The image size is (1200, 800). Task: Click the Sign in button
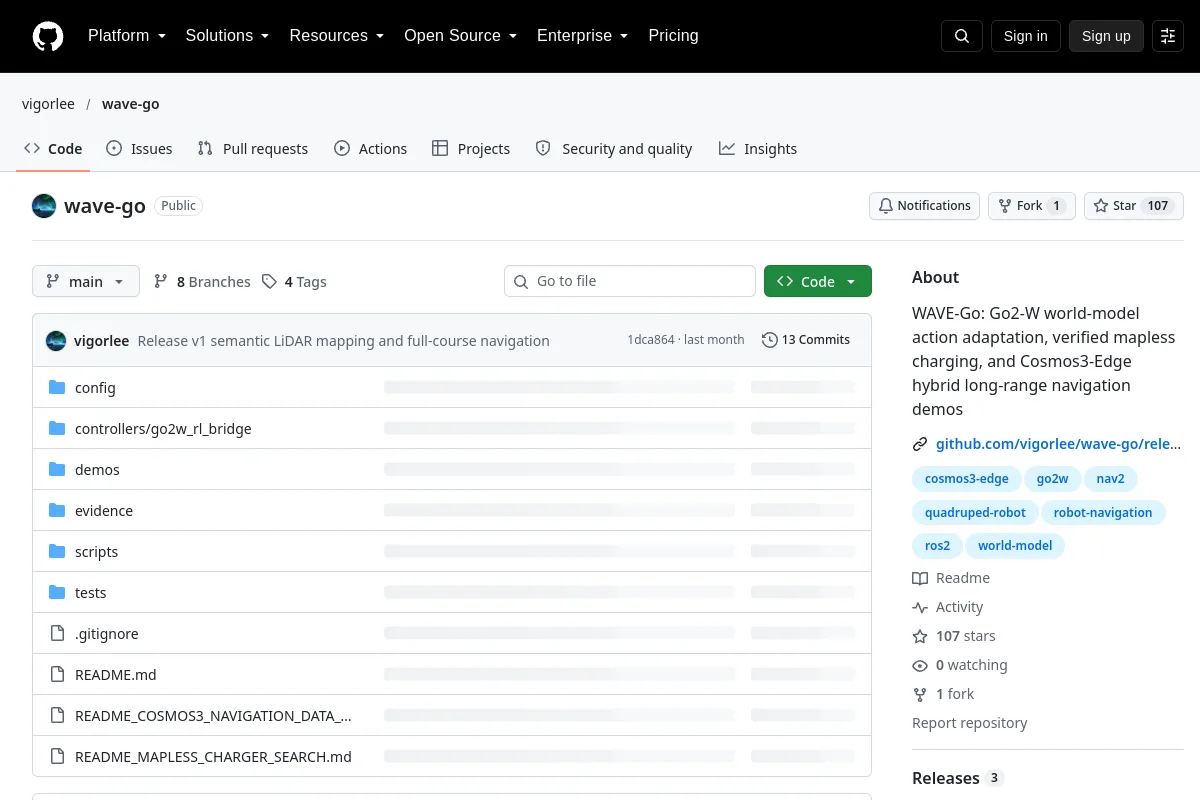[x=1025, y=36]
